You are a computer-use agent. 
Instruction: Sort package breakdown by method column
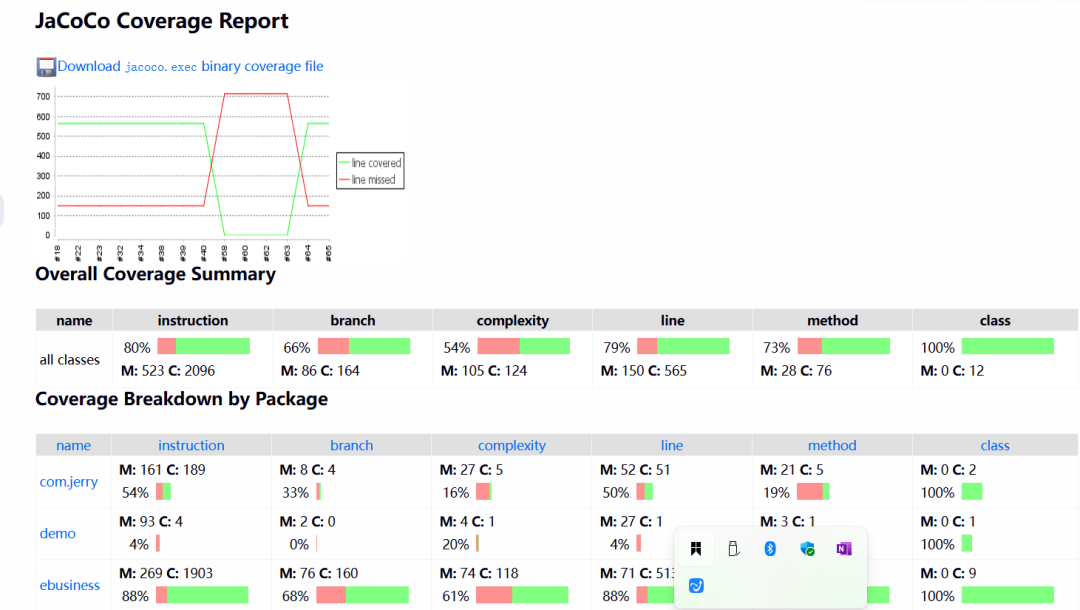click(x=832, y=445)
